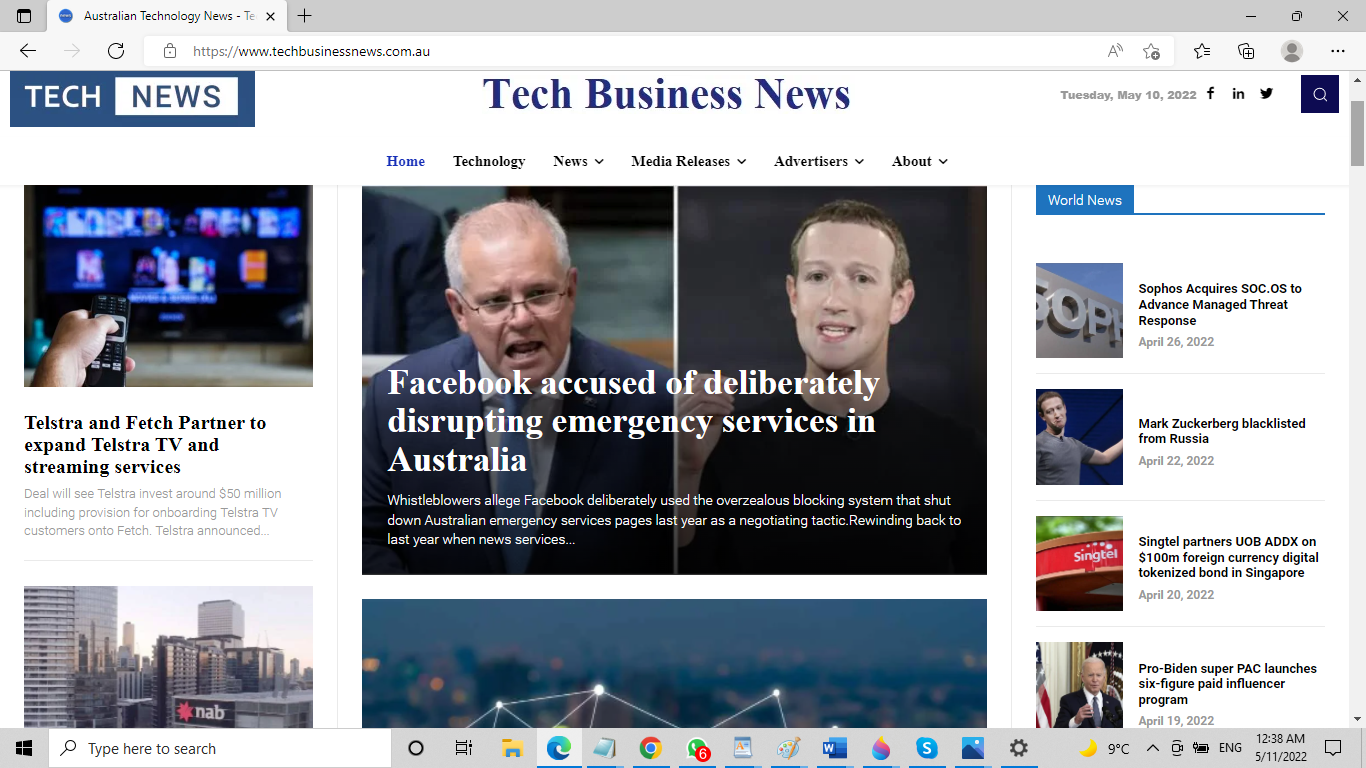Image resolution: width=1366 pixels, height=768 pixels.
Task: Open the browser profile avatar
Action: (1292, 51)
